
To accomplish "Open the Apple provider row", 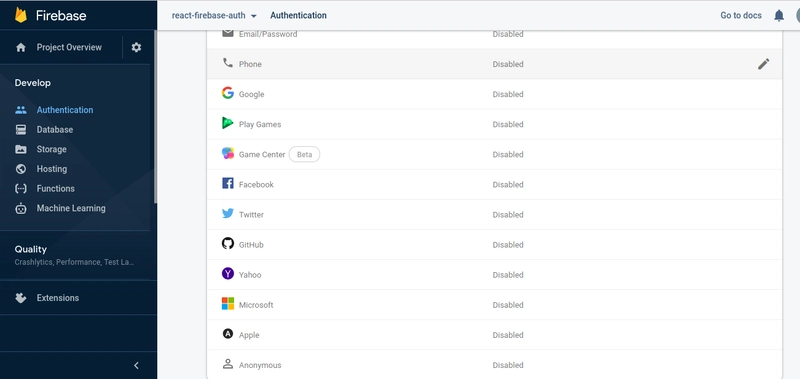I will (494, 335).
